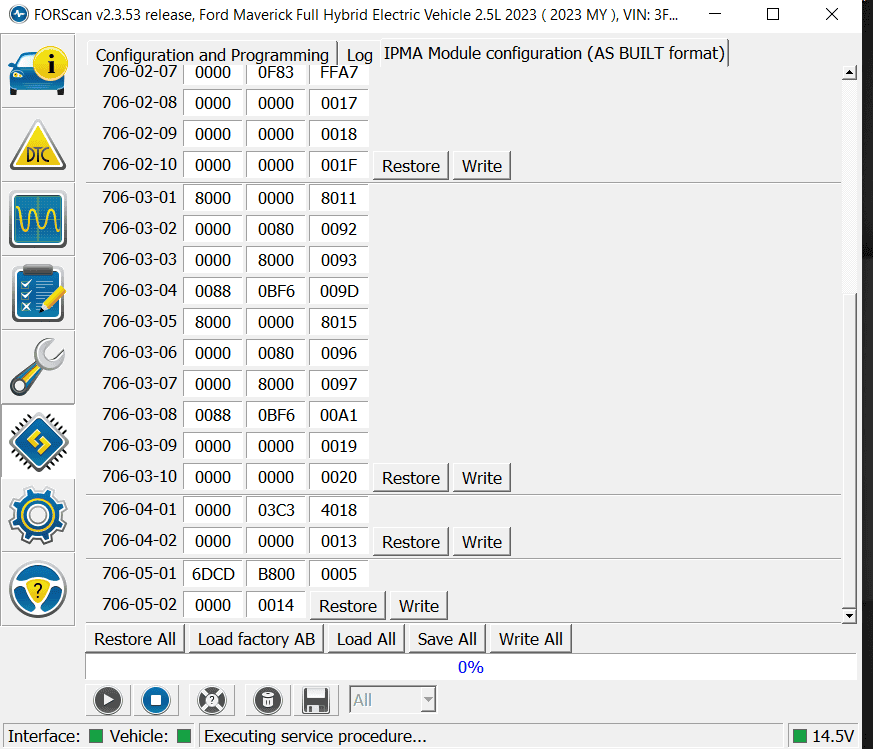Click Write for block 706-03-10

[x=482, y=478]
